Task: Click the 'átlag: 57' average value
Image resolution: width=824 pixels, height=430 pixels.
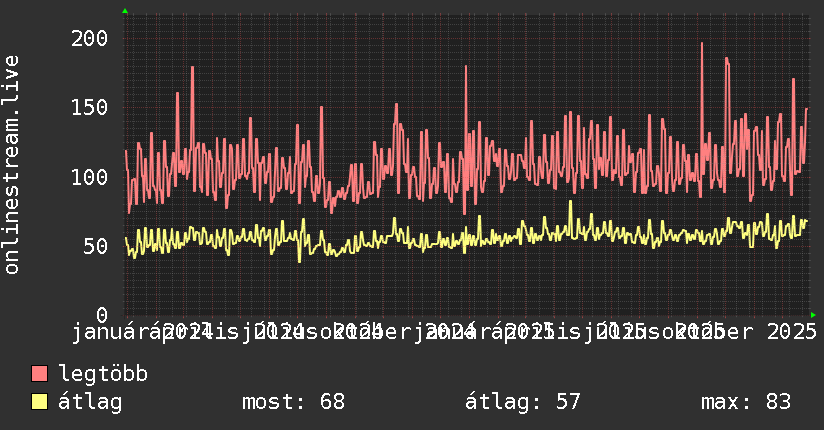Action: [522, 402]
